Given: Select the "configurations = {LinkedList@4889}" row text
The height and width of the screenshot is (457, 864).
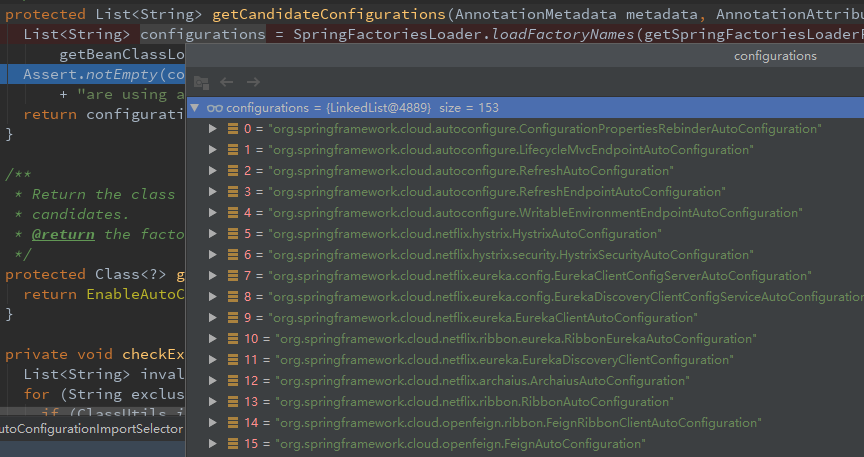Looking at the screenshot, I should [329, 107].
